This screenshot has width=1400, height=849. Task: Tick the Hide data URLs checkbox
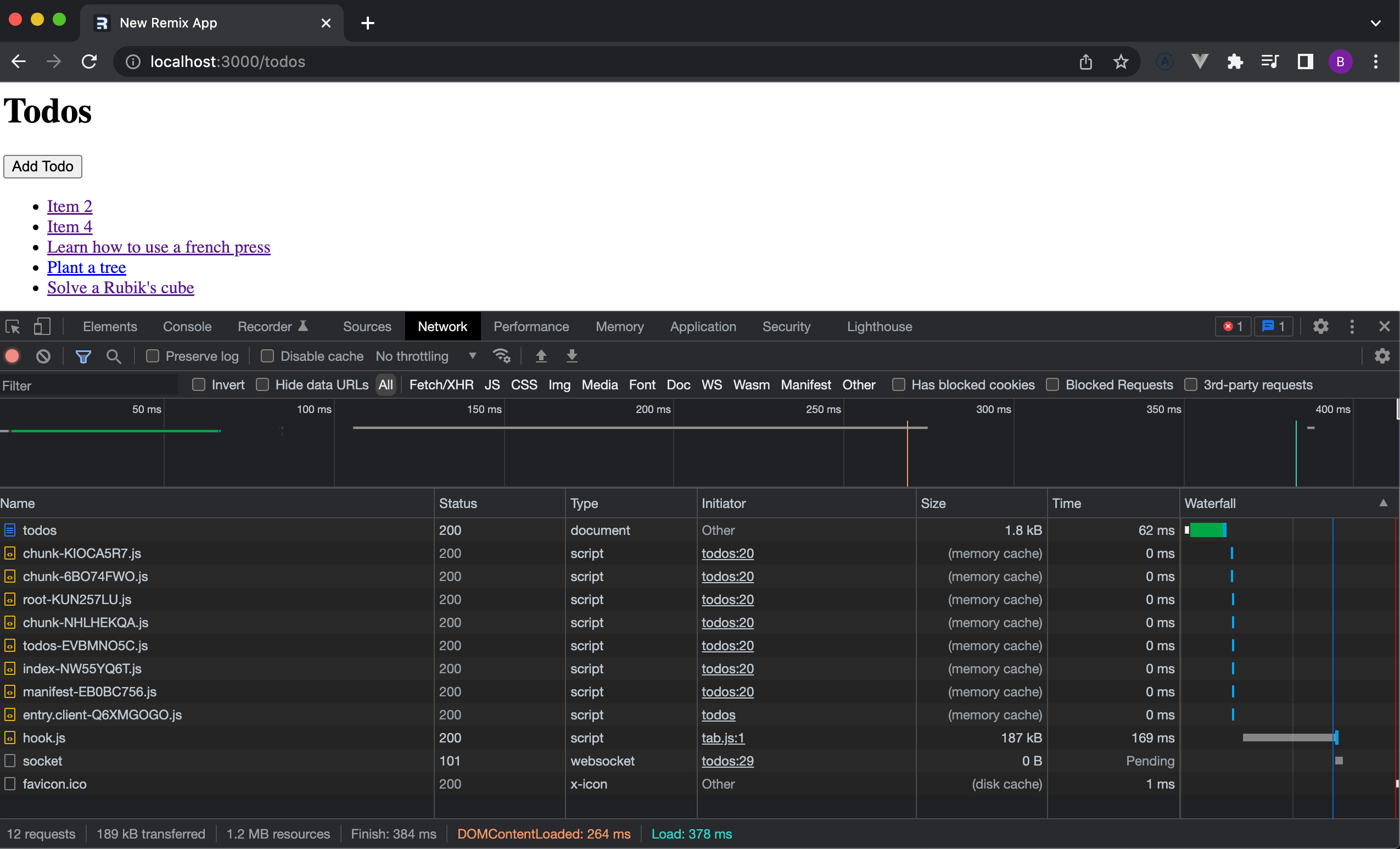click(262, 385)
